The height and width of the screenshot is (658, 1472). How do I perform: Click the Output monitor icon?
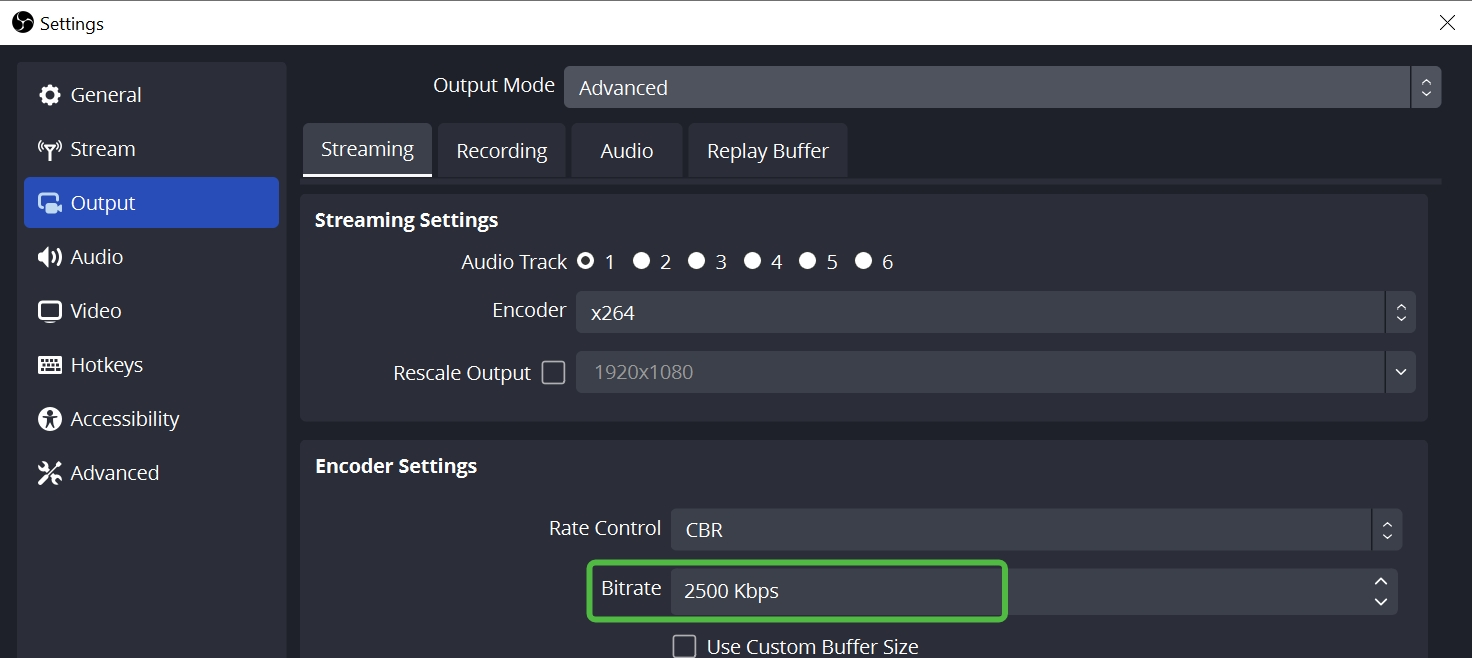coord(49,203)
